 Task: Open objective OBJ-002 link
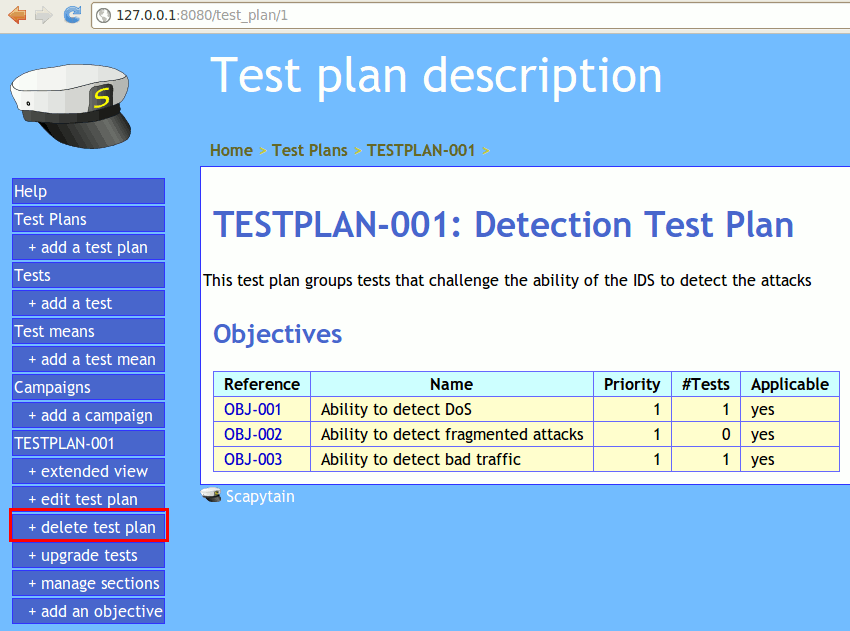point(253,434)
